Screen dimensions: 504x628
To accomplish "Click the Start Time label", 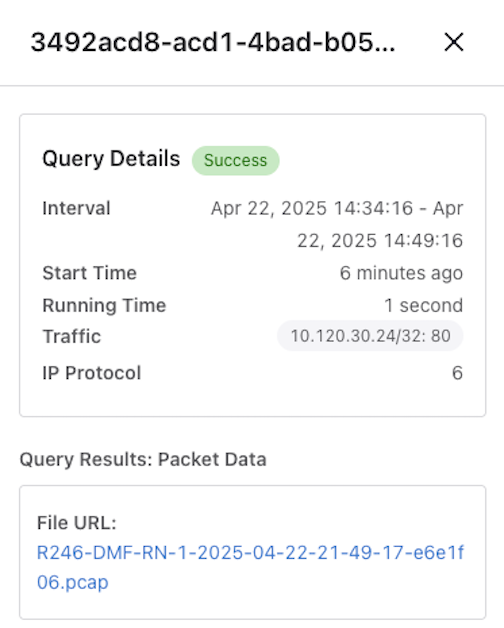I will [89, 273].
